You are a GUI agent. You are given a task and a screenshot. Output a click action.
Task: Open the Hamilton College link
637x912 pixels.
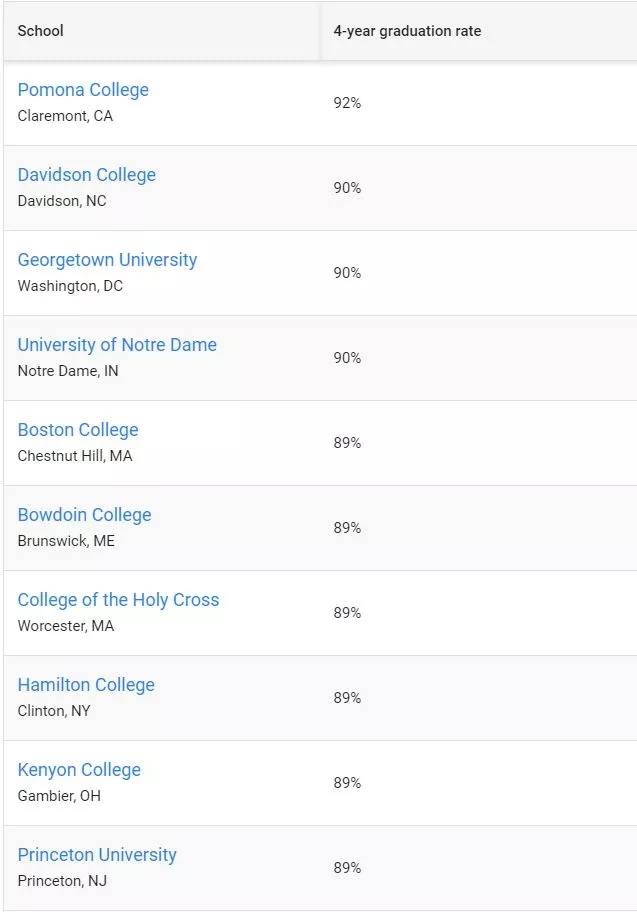86,685
